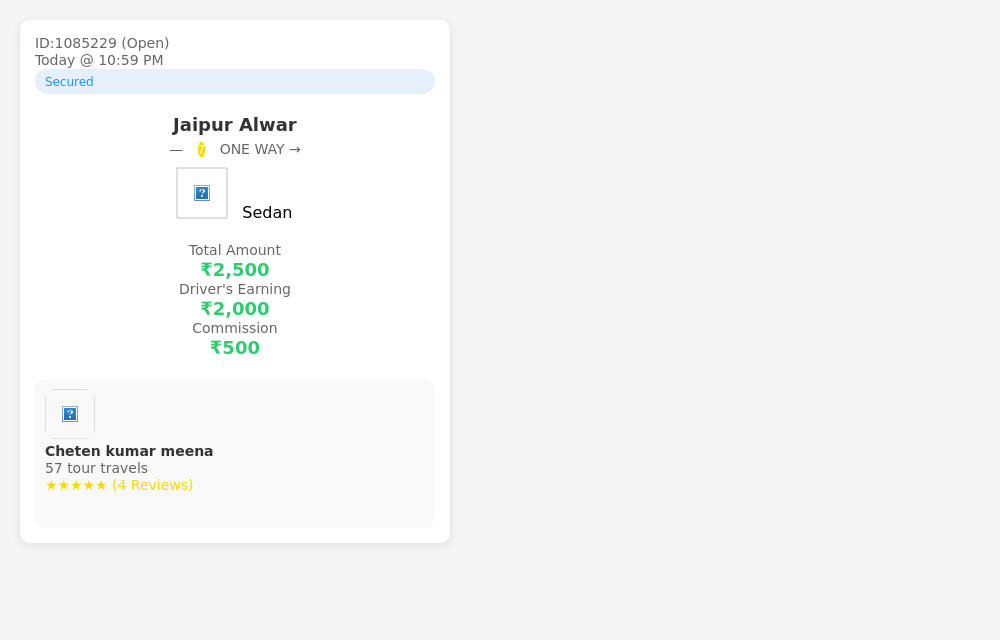This screenshot has width=1000, height=640.
Task: Click the yellow oval badge beside ONE WAY
Action: tap(201, 149)
